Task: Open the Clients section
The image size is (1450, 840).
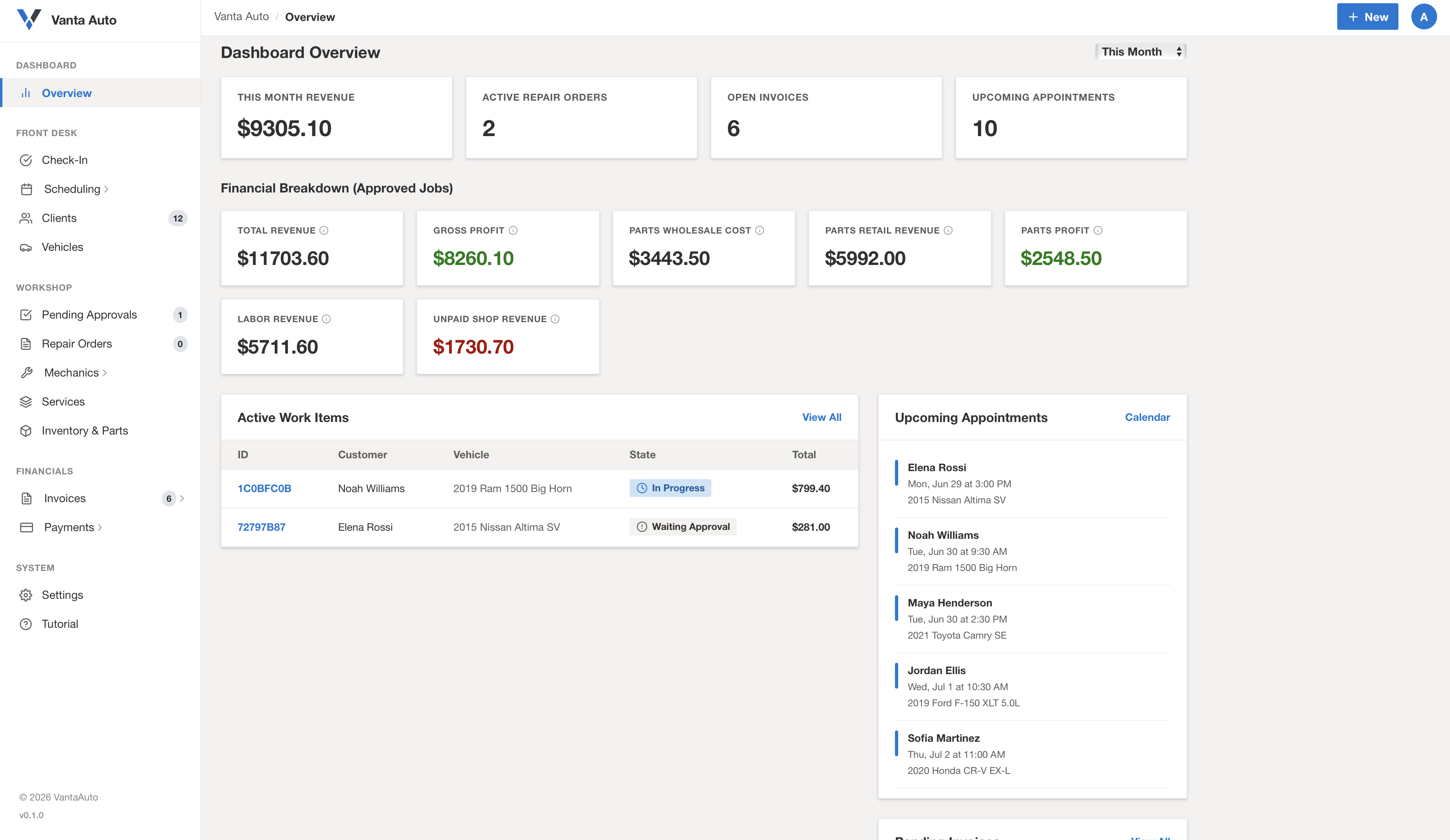Action: [x=101, y=218]
